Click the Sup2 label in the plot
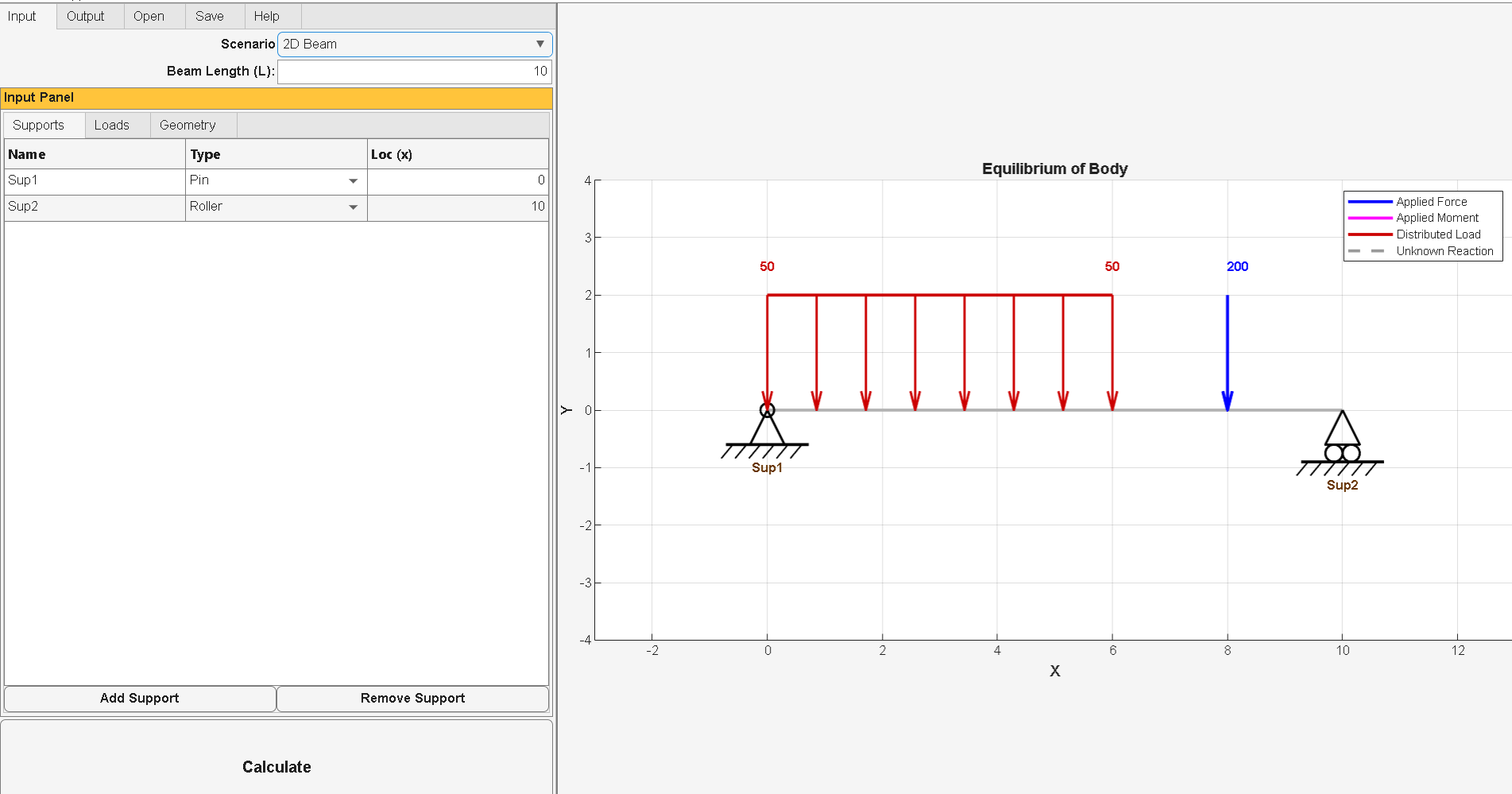This screenshot has height=794, width=1512. (x=1342, y=485)
